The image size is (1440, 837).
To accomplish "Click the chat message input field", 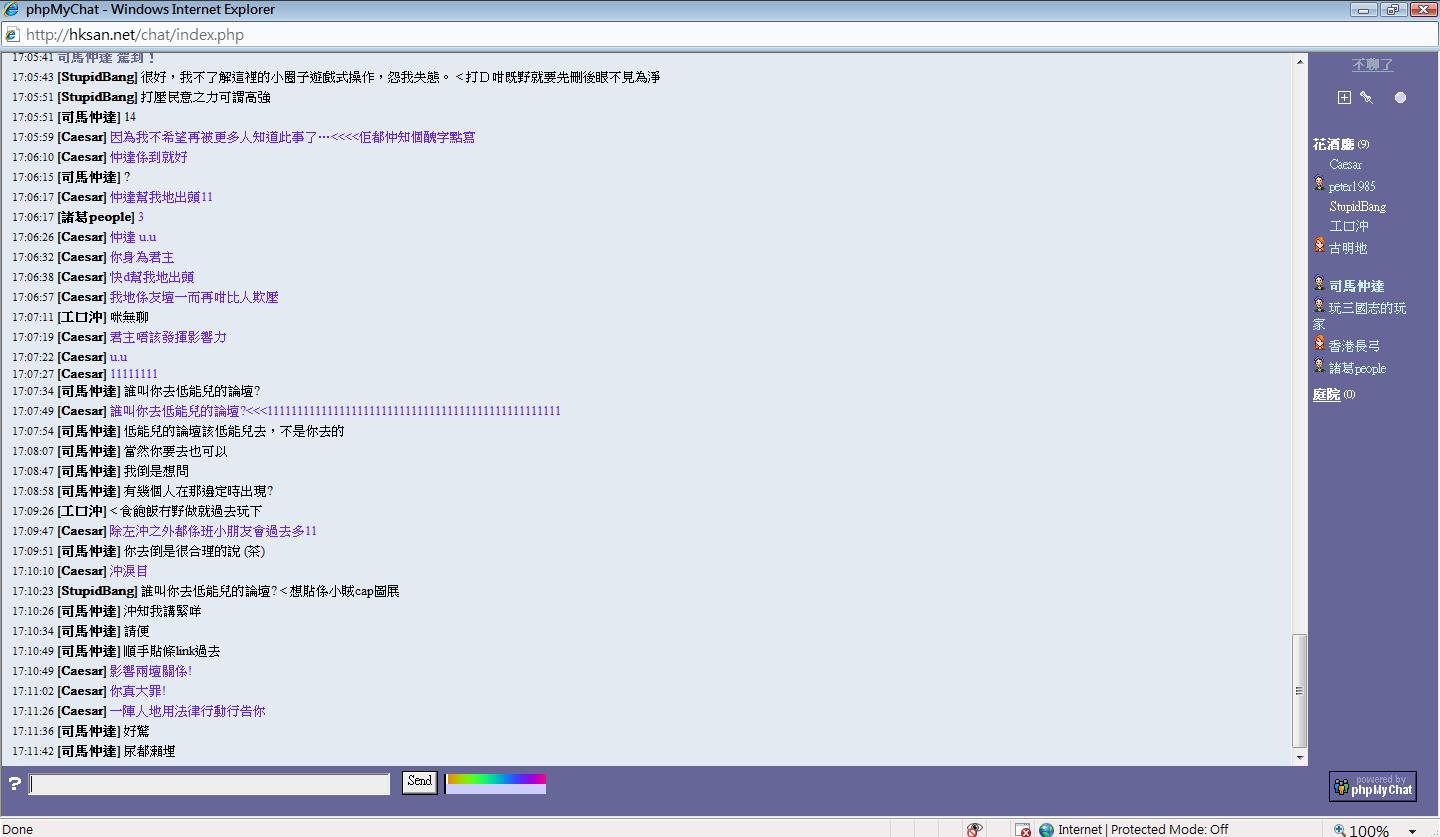I will pyautogui.click(x=210, y=784).
